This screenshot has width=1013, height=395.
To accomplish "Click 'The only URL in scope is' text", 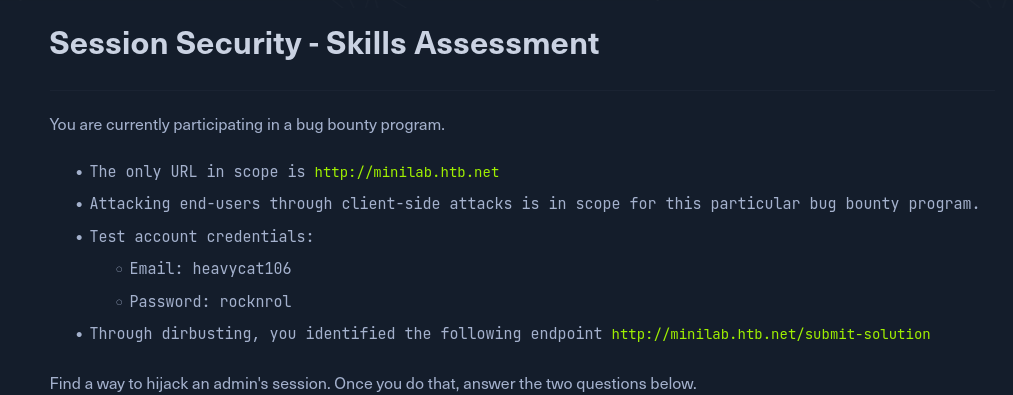I will click(x=197, y=172).
